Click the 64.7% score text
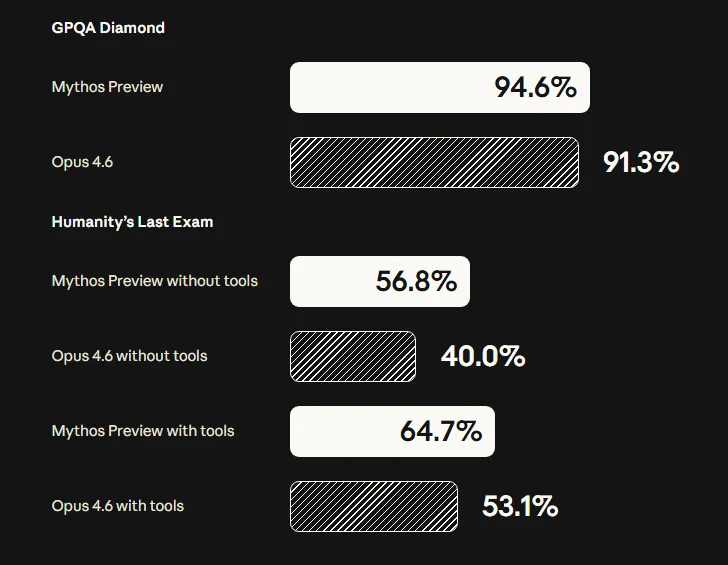Screen dimensions: 728x565 pos(441,432)
